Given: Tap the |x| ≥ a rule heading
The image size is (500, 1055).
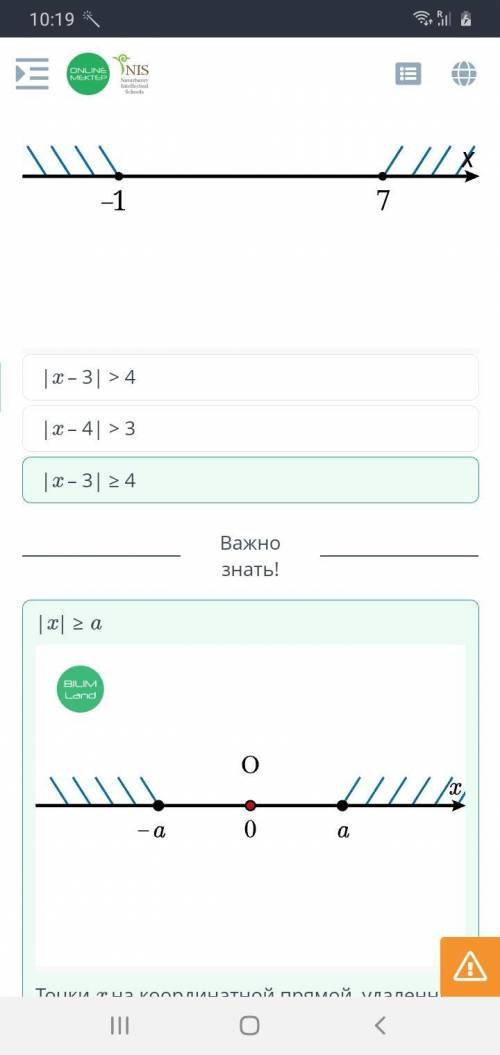Looking at the screenshot, I should click(70, 624).
